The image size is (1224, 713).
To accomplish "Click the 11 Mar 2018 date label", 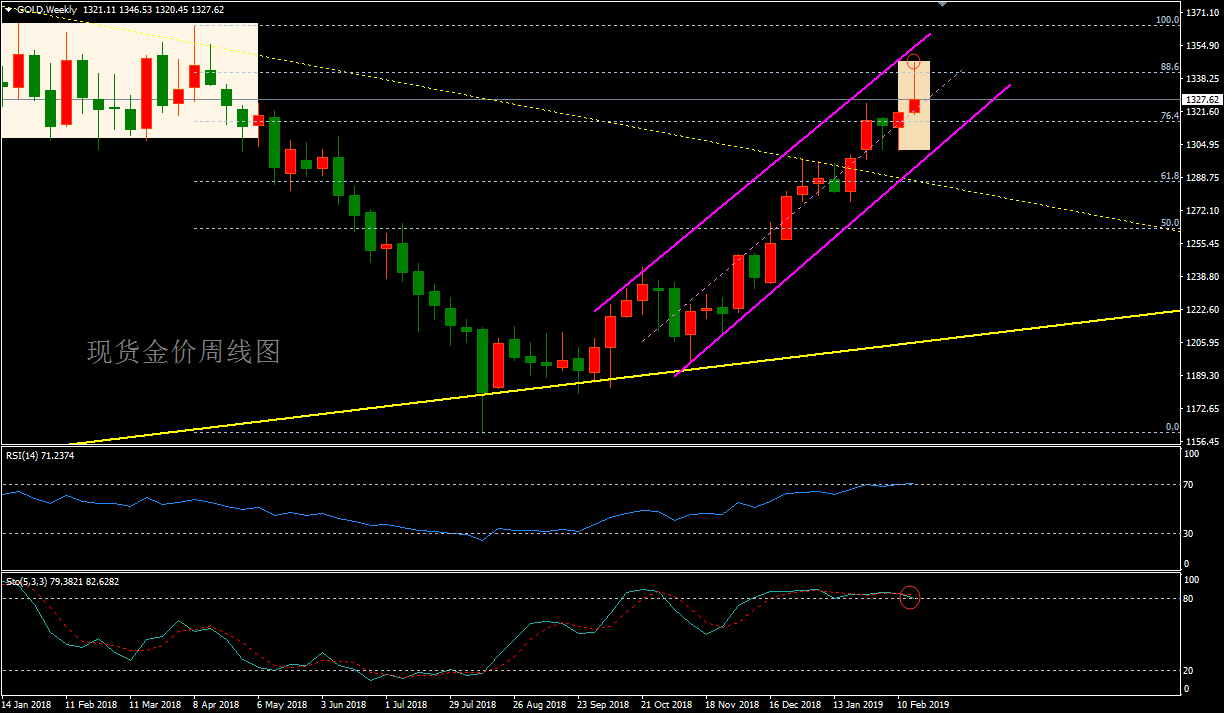I will point(155,704).
